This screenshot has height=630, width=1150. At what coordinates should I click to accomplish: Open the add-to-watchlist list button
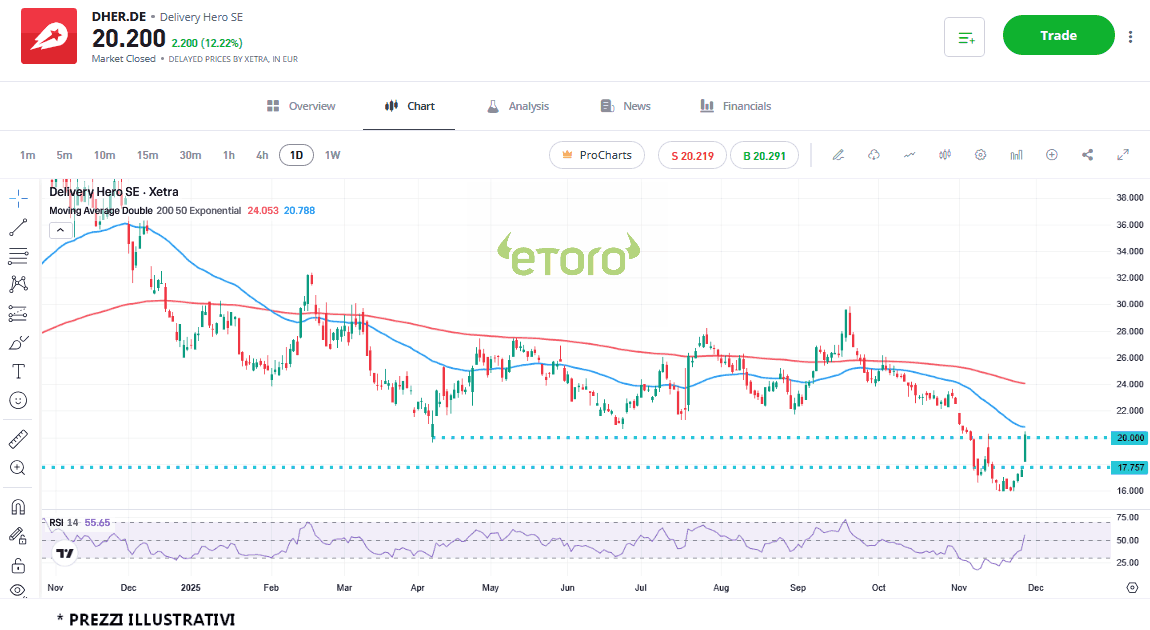tap(965, 37)
